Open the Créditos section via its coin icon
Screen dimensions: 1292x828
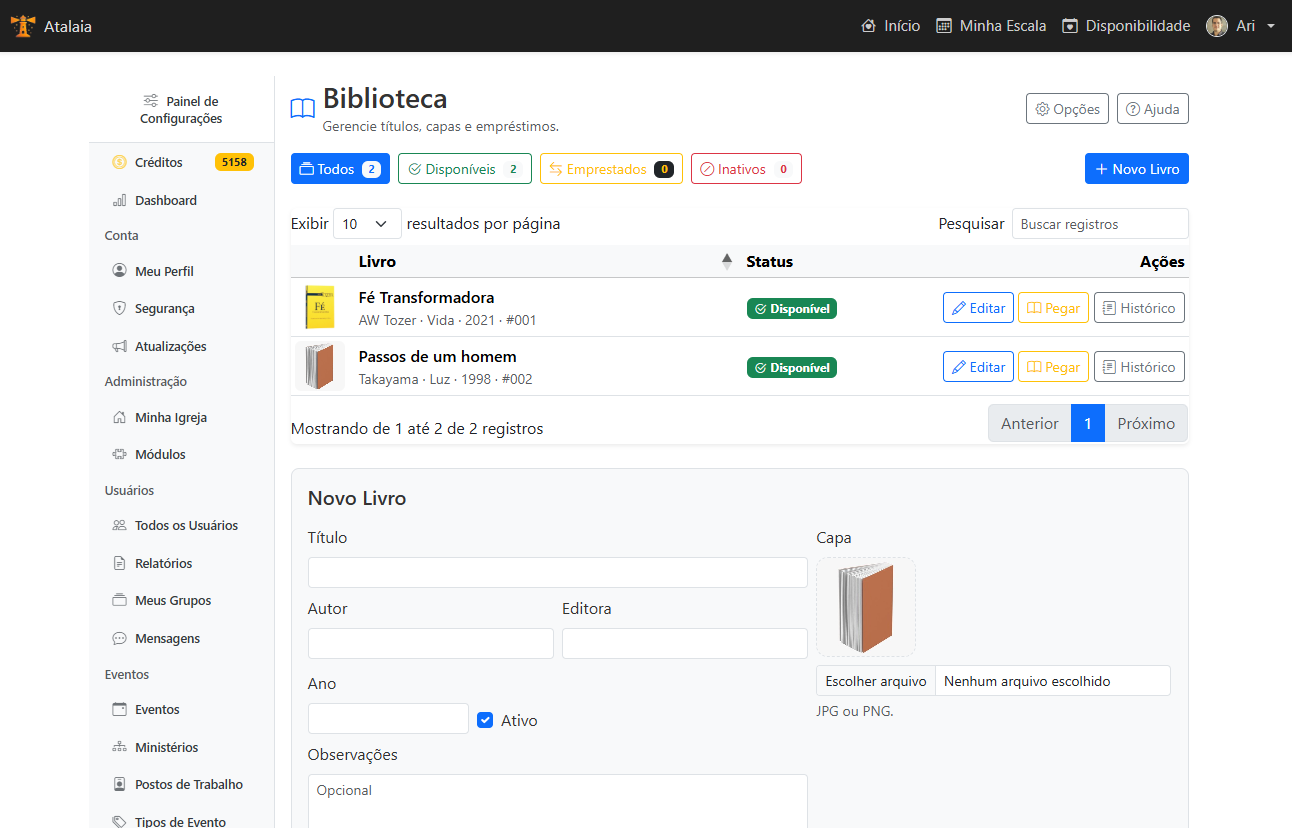120,161
